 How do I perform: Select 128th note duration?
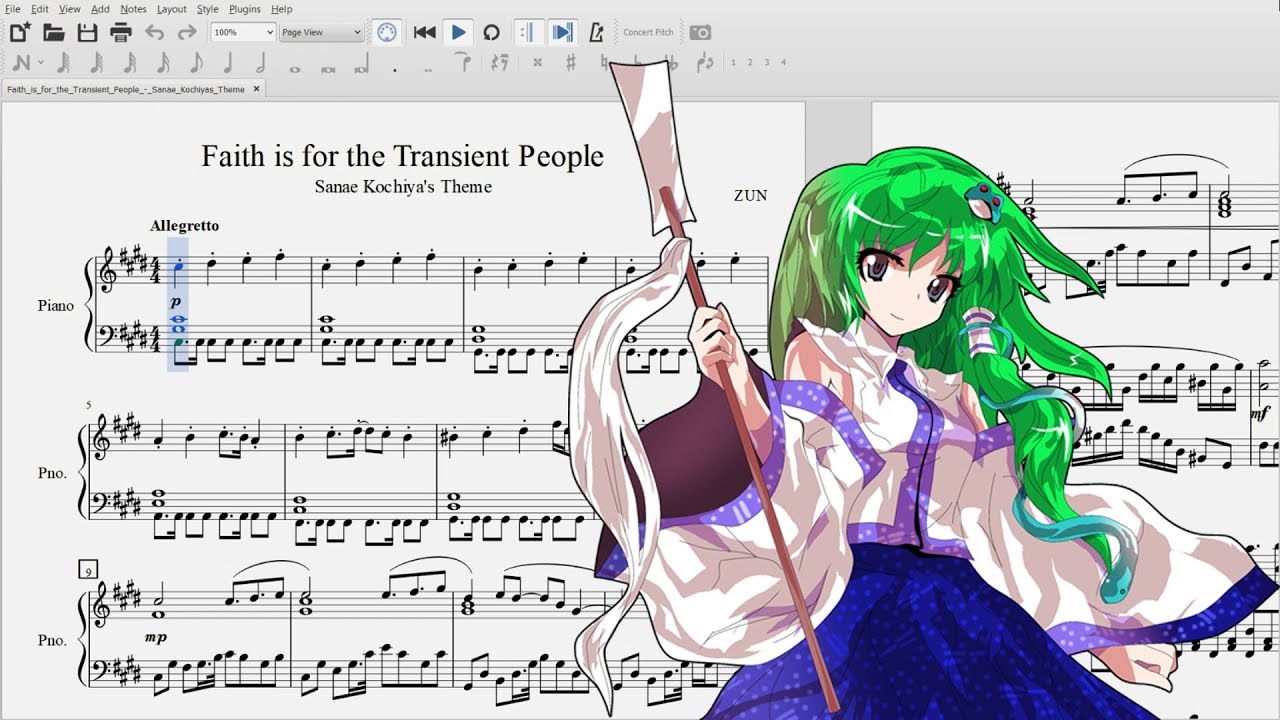click(x=64, y=63)
